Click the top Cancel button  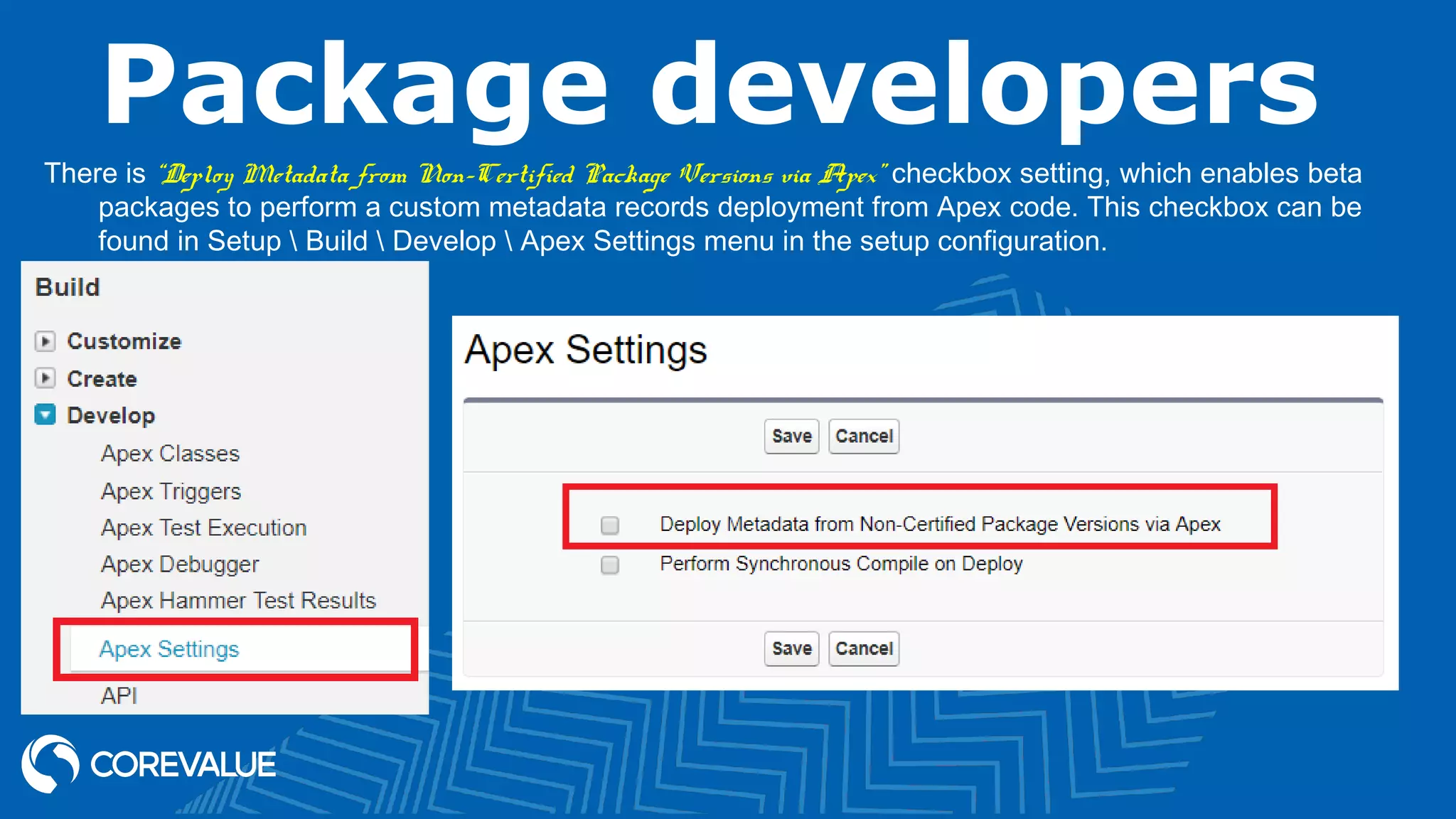[x=864, y=437]
